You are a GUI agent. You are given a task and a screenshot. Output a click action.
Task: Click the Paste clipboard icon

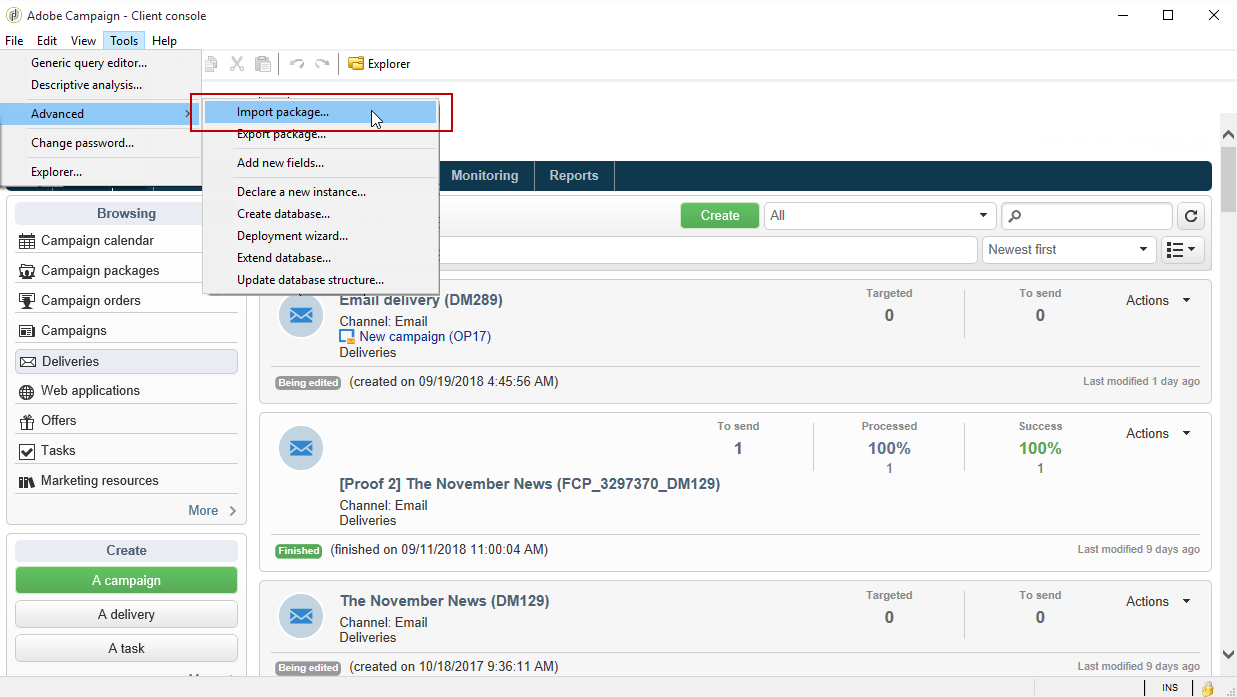coord(262,64)
